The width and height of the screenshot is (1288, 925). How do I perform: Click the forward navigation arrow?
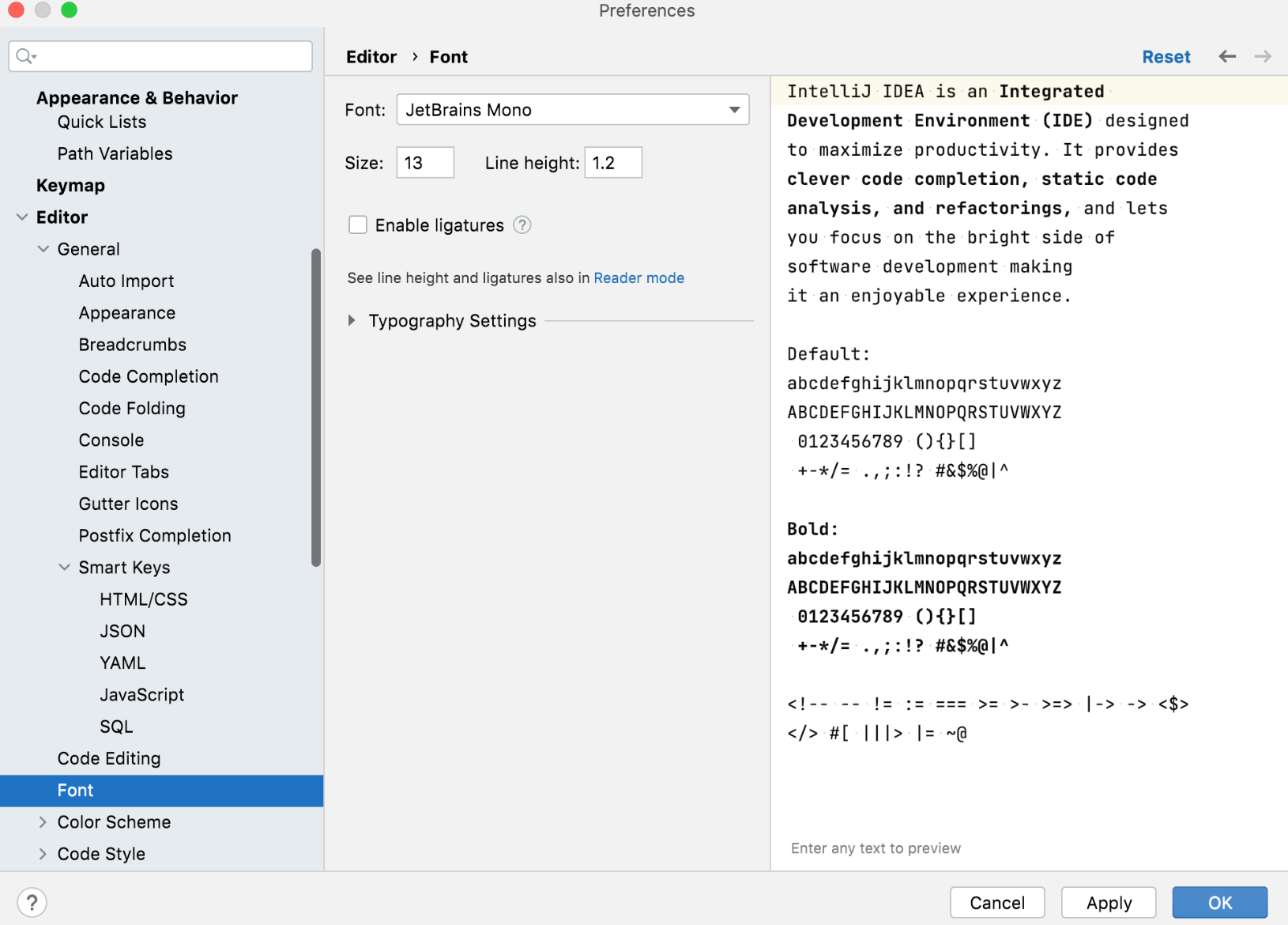tap(1263, 56)
